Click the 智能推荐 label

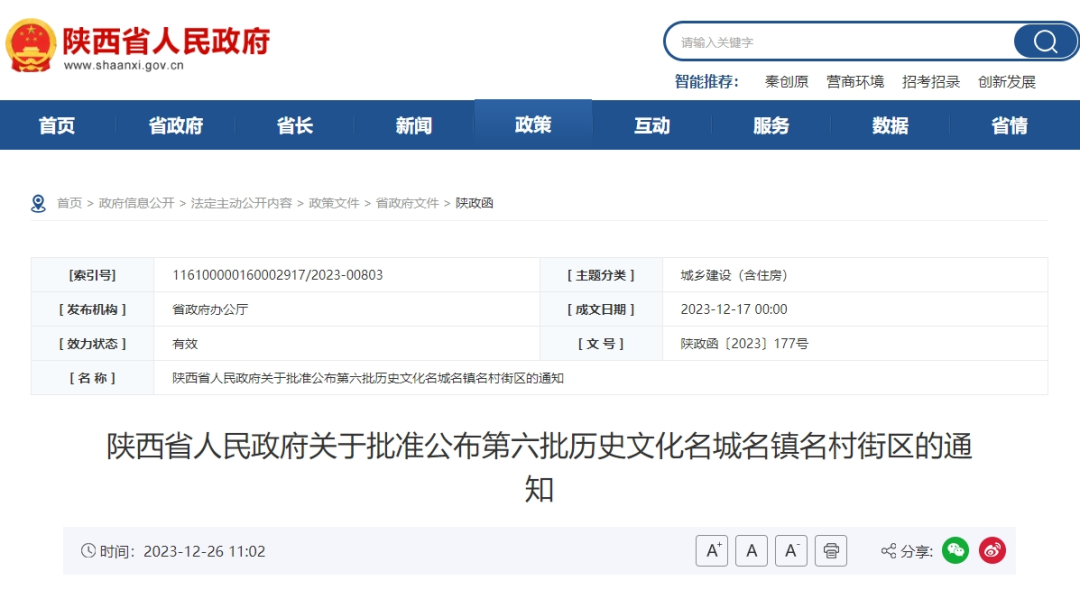point(706,82)
